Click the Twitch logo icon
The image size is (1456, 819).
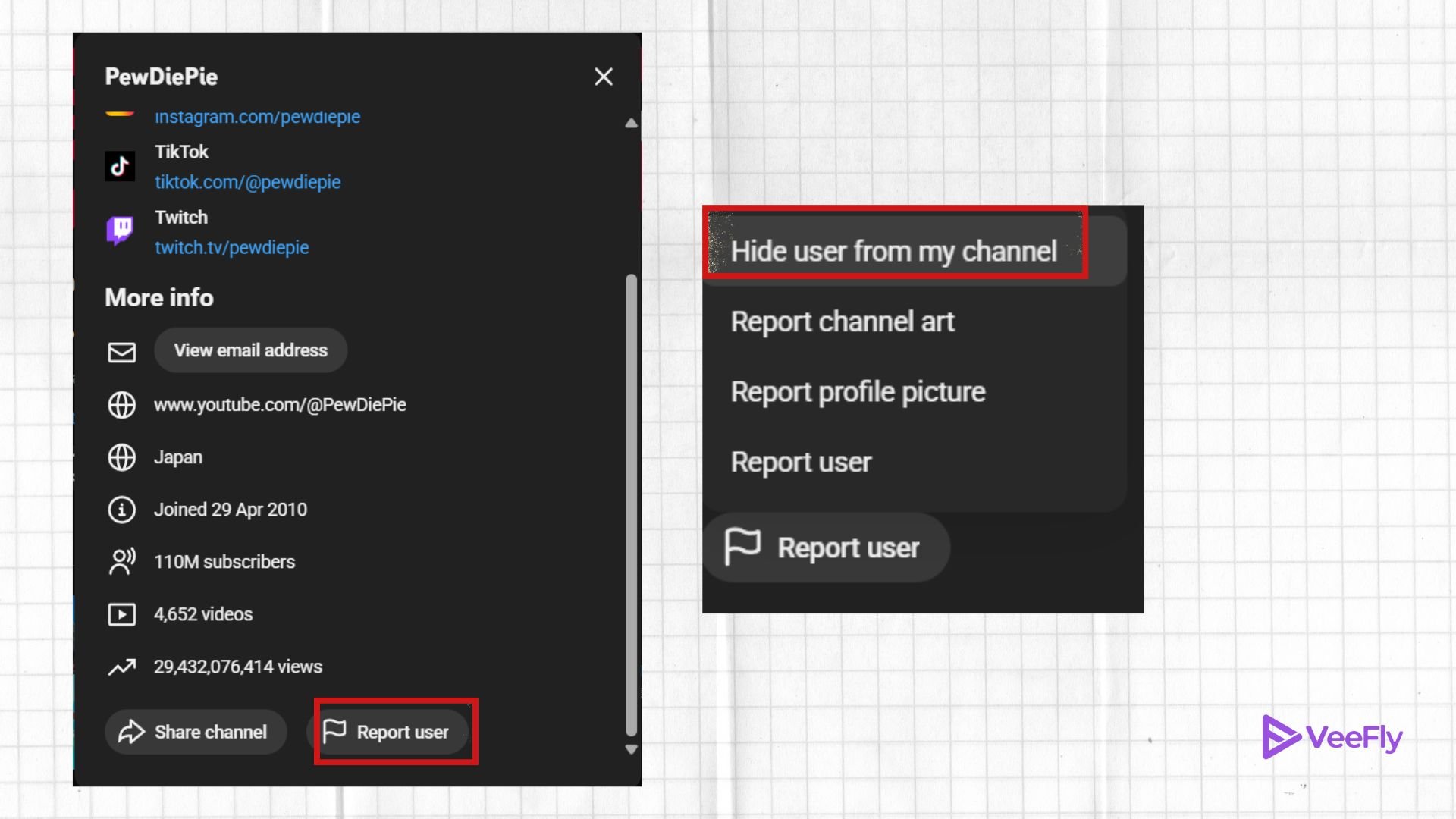120,231
